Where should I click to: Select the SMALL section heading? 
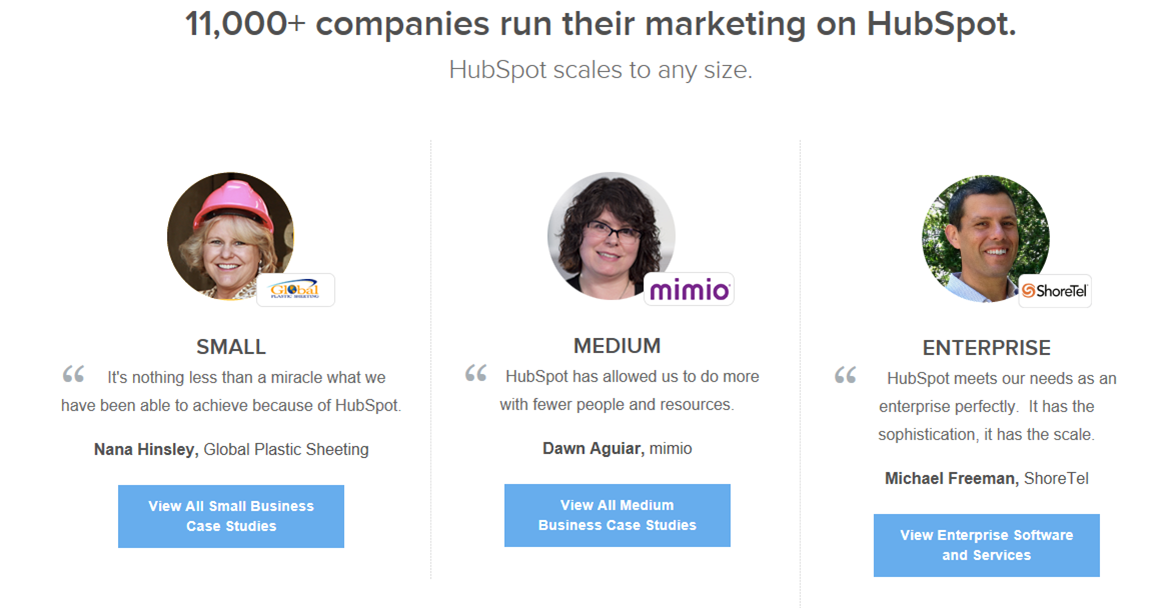click(231, 347)
